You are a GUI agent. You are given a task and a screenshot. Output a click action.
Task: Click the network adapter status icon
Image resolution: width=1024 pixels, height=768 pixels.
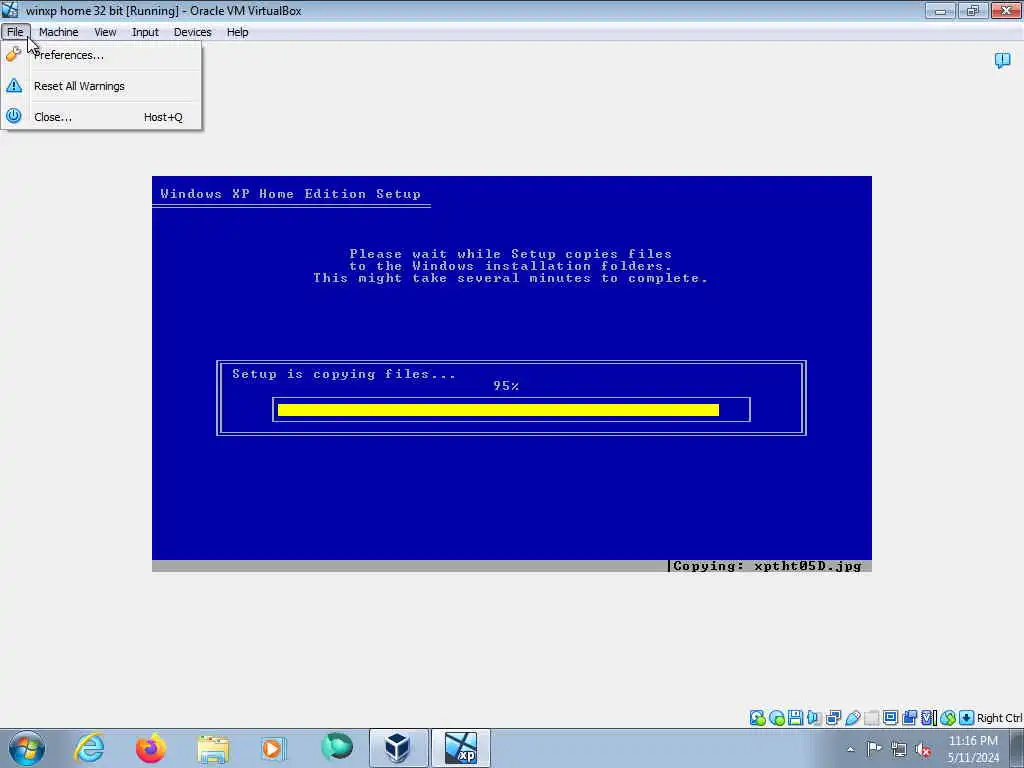[x=833, y=718]
